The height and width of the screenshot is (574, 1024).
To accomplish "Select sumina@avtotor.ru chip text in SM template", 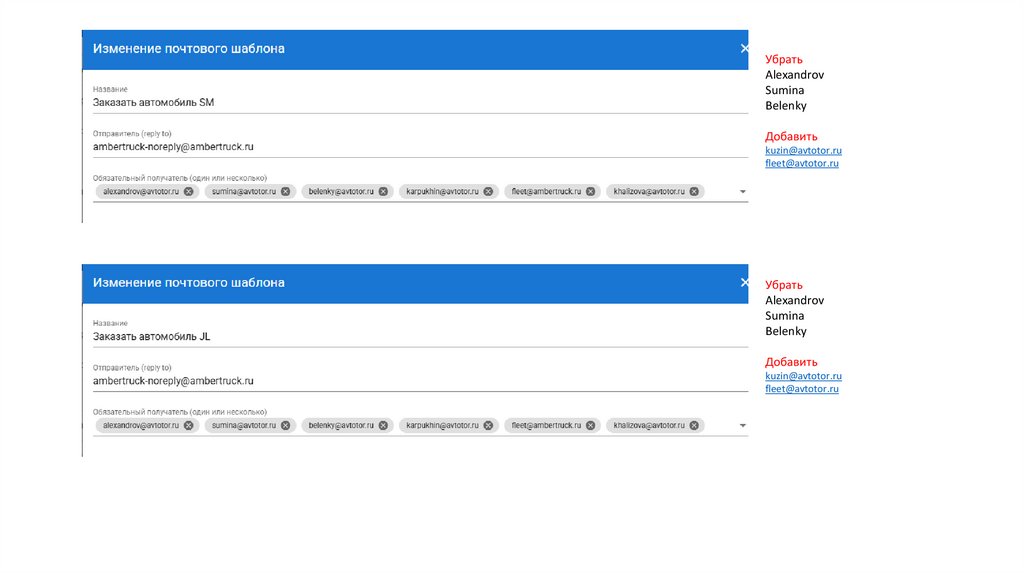I will [x=244, y=191].
